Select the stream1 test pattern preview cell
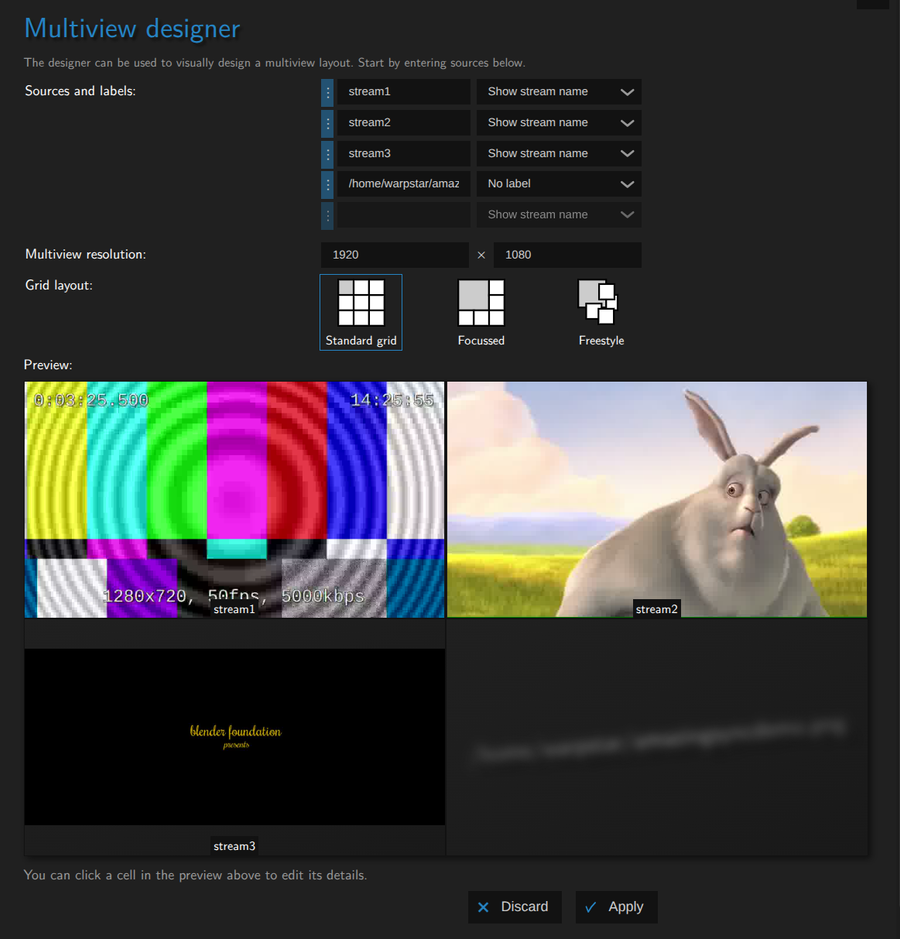The height and width of the screenshot is (939, 900). point(234,499)
